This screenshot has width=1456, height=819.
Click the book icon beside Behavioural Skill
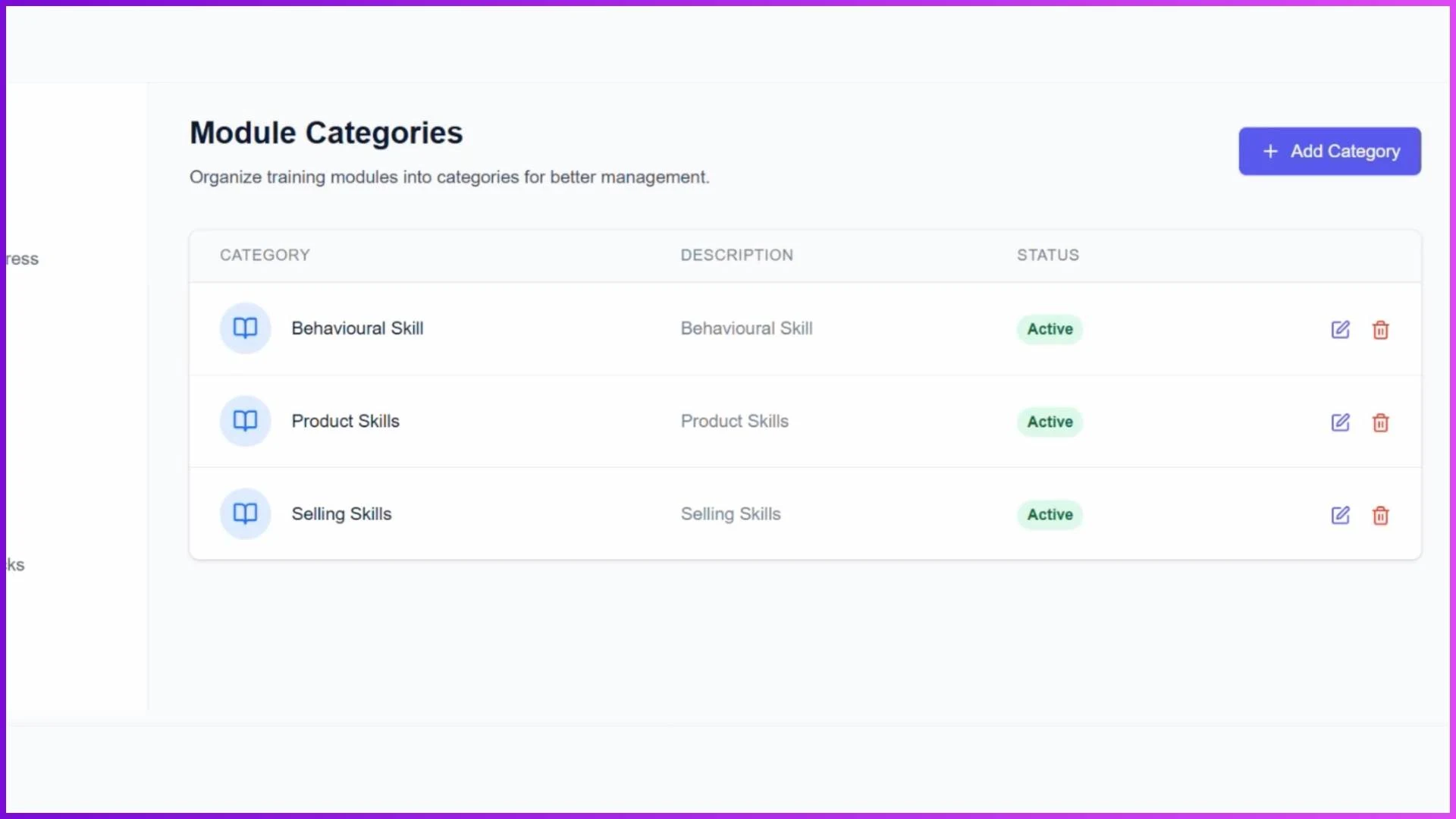coord(245,328)
